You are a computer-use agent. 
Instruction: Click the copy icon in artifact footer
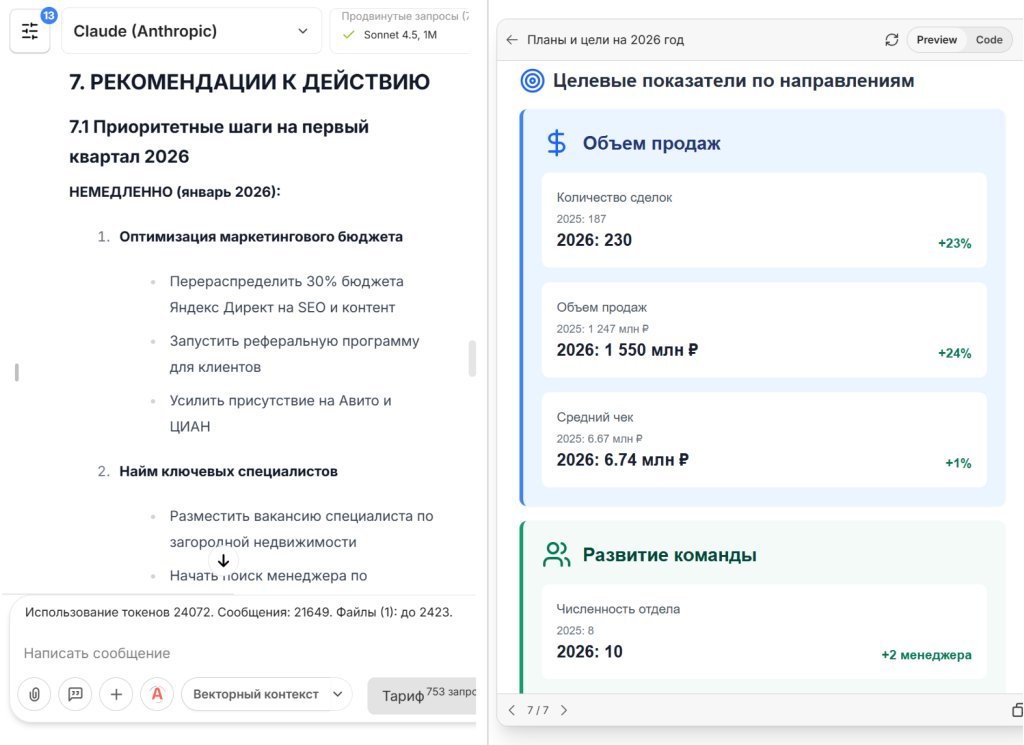(x=1016, y=710)
